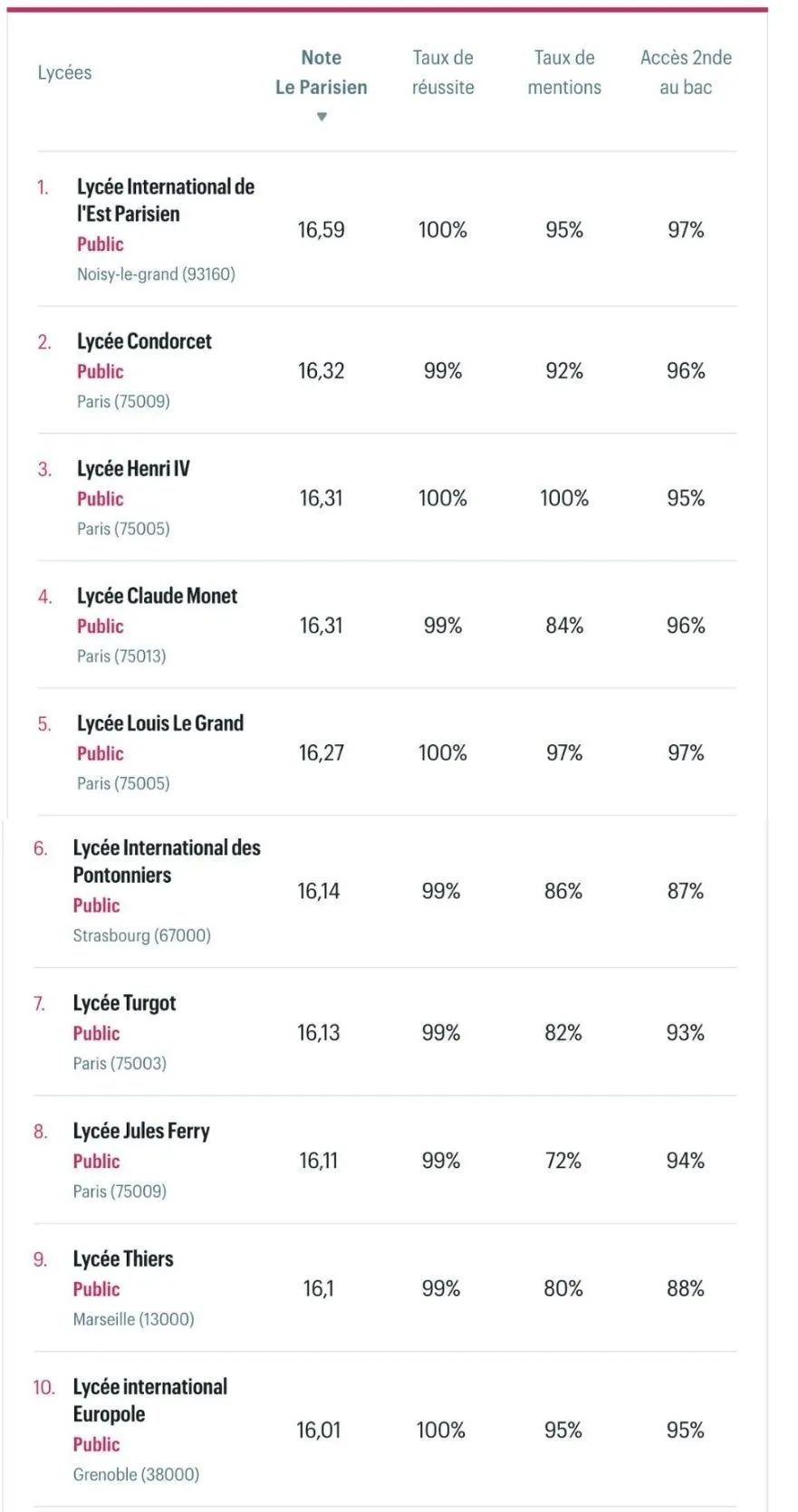Screen dimensions: 798x1512
Task: Open the Lycée Claude Monet entry
Action: click(x=157, y=596)
